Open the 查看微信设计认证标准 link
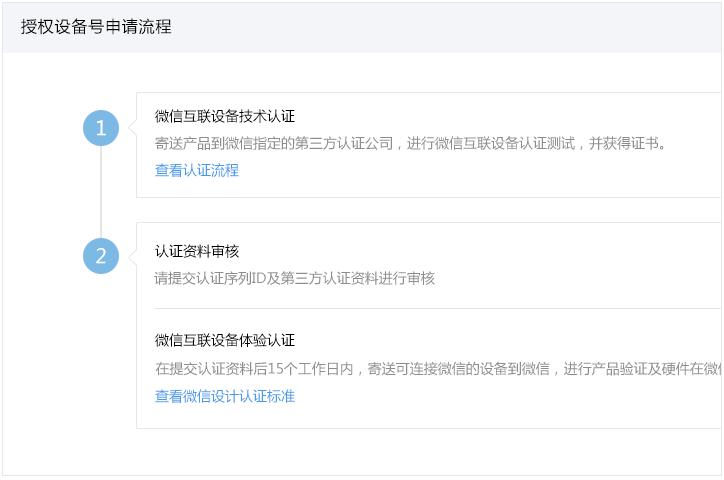Viewport: 724px width, 480px height. point(225,396)
